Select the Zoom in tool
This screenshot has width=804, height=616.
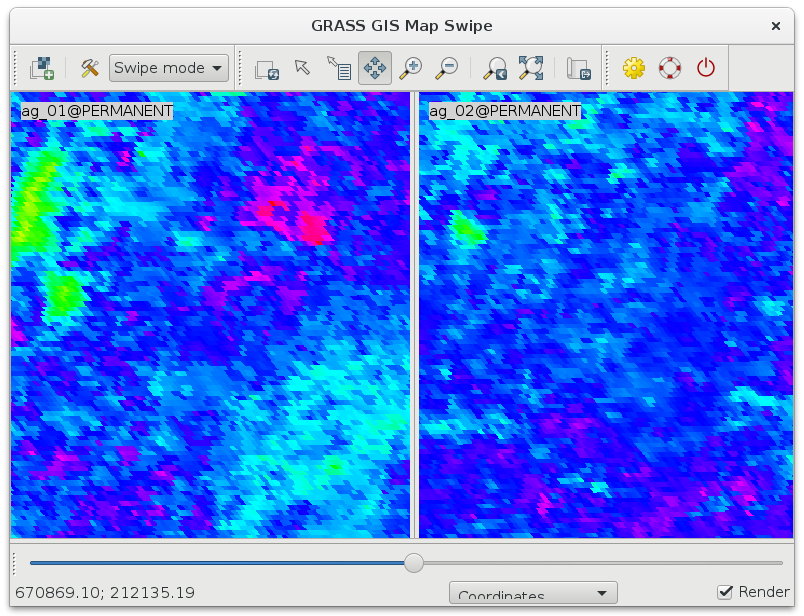(411, 68)
